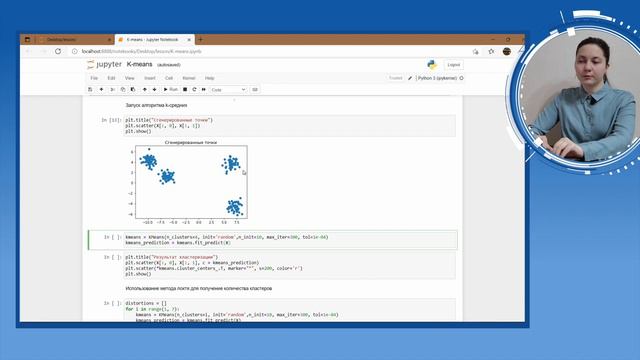Open the View menu
This screenshot has height=360, width=640.
[130, 78]
